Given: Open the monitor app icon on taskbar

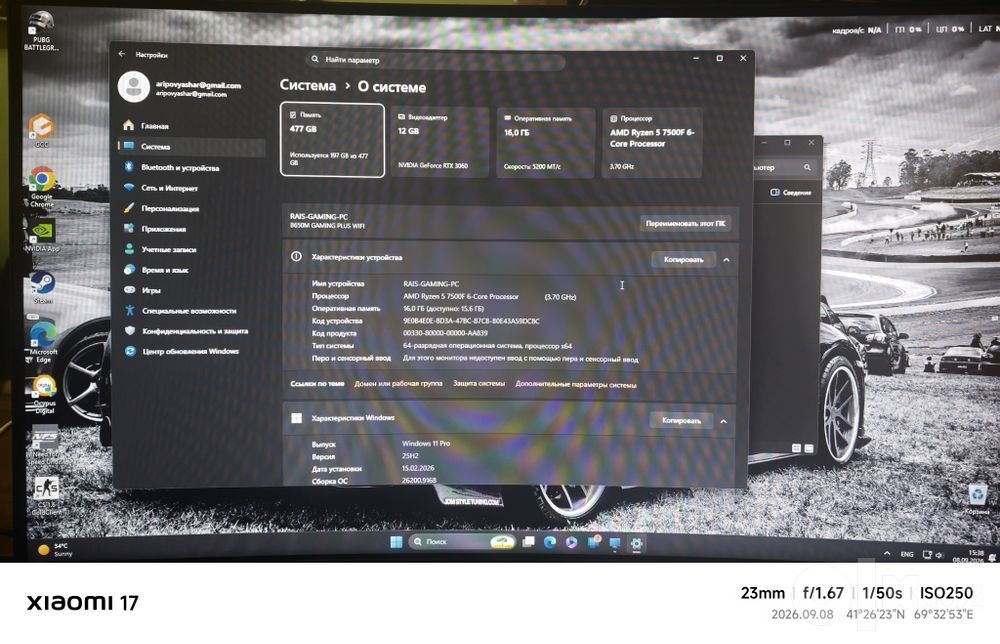Looking at the screenshot, I should tap(615, 543).
